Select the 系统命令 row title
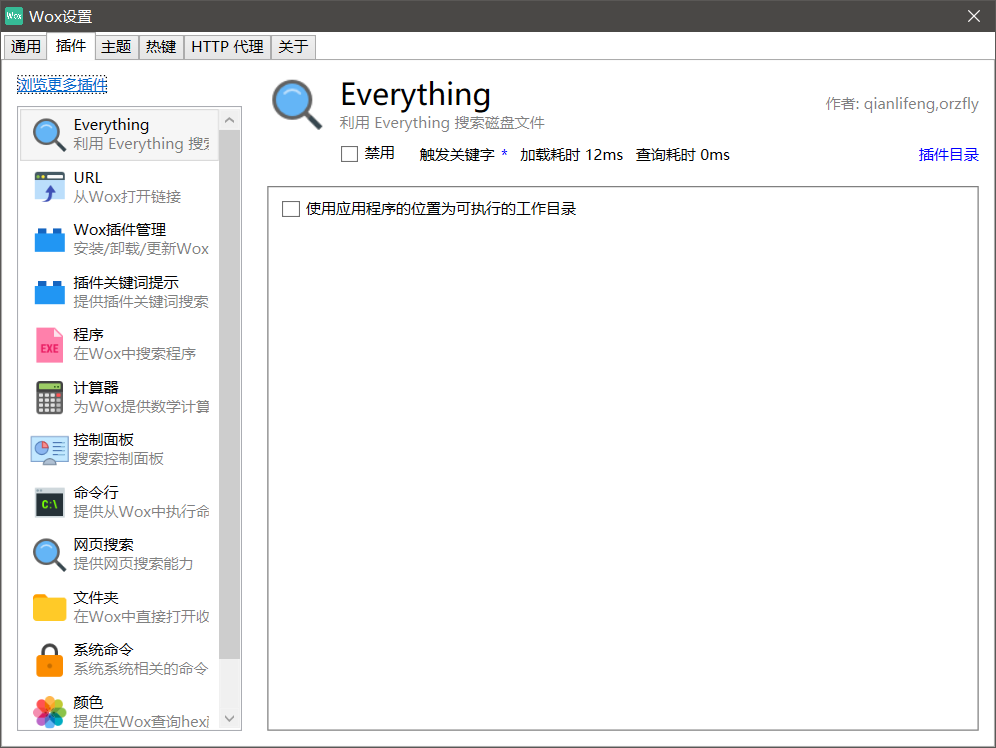Viewport: 996px width, 748px height. pyautogui.click(x=104, y=650)
